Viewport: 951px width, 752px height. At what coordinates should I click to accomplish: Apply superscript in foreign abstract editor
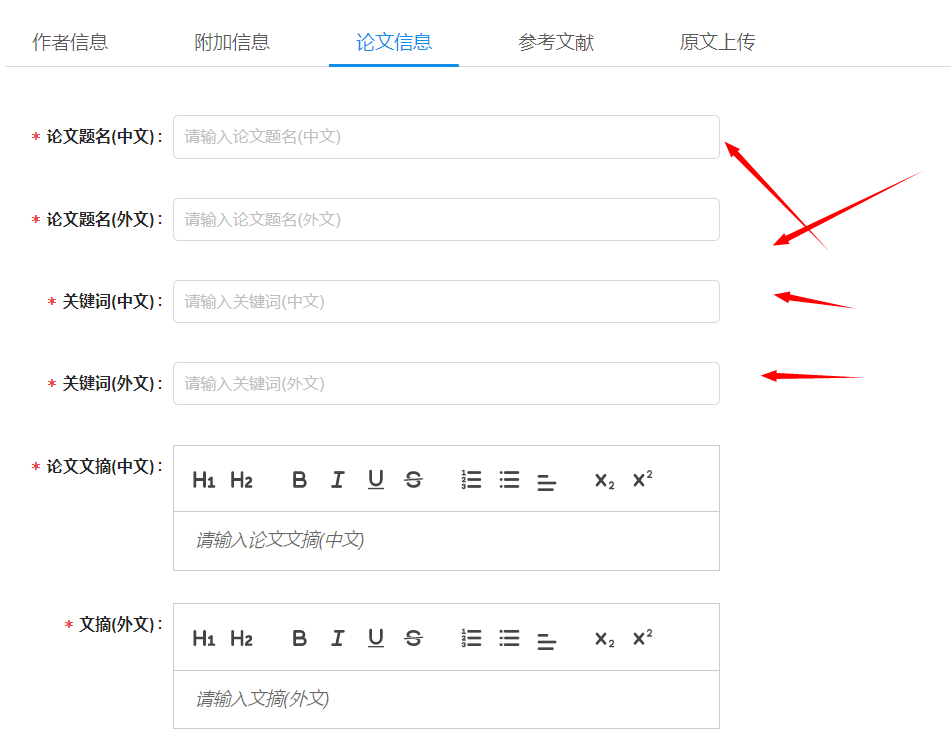[x=641, y=637]
